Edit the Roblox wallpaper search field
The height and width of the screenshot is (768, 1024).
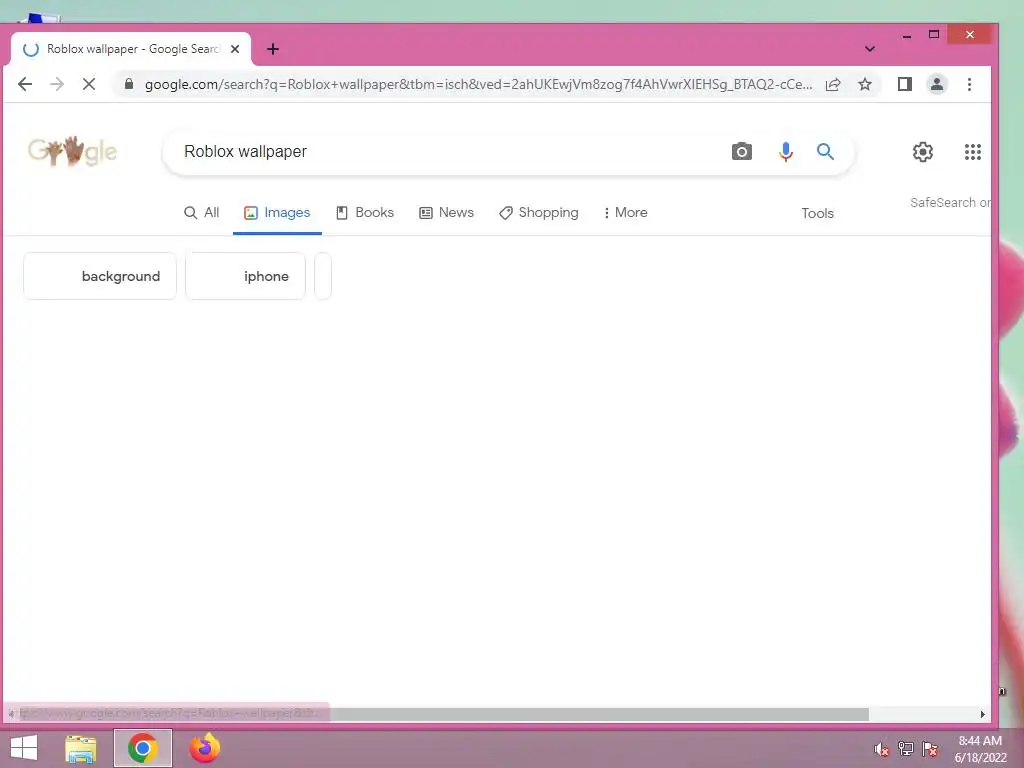[x=451, y=152]
